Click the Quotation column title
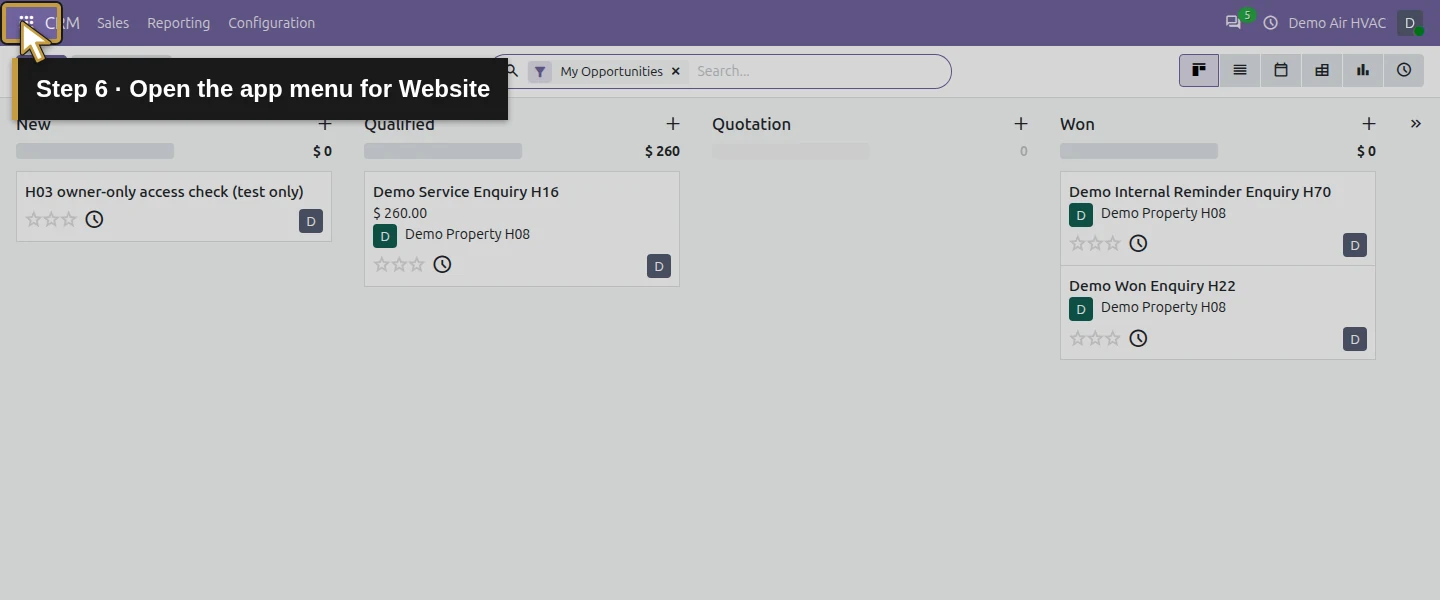The height and width of the screenshot is (600, 1440). click(x=751, y=124)
